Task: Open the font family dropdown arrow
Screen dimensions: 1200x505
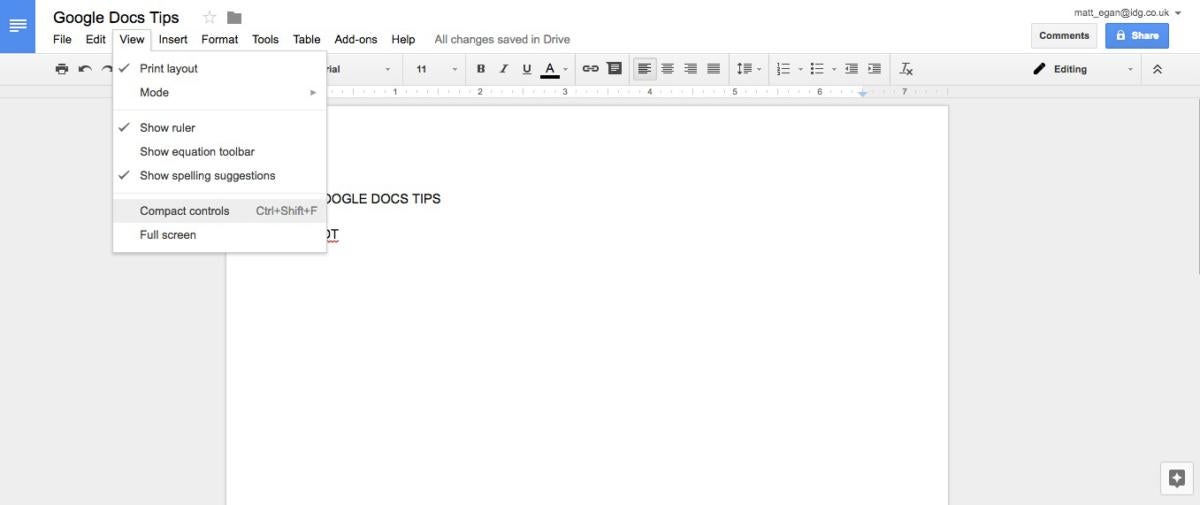Action: point(388,69)
